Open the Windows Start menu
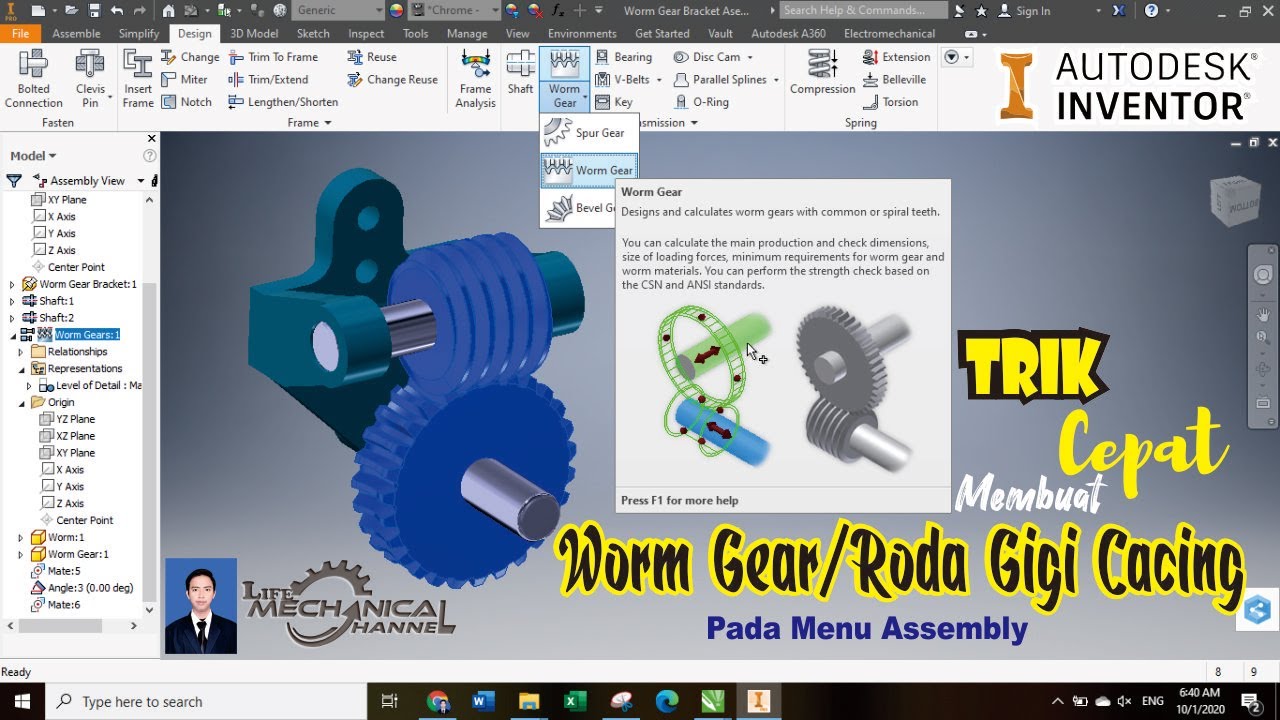The height and width of the screenshot is (720, 1280). pyautogui.click(x=22, y=701)
